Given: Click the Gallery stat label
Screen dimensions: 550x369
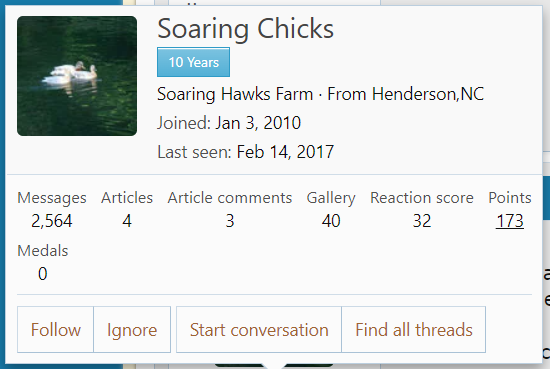Looking at the screenshot, I should tap(331, 198).
